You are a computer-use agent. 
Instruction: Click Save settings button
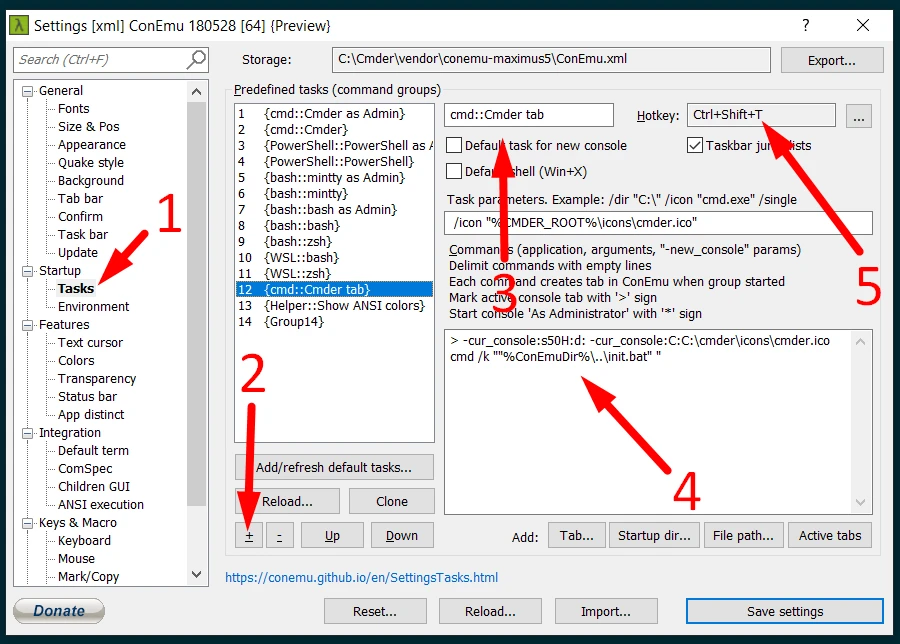pyautogui.click(x=785, y=611)
